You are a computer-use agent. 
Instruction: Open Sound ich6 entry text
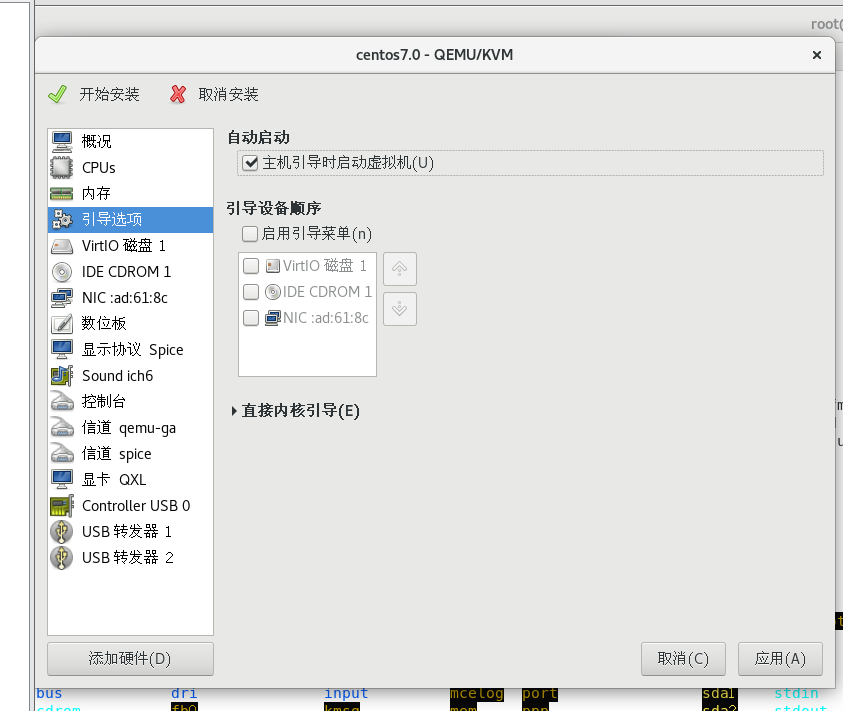[117, 375]
